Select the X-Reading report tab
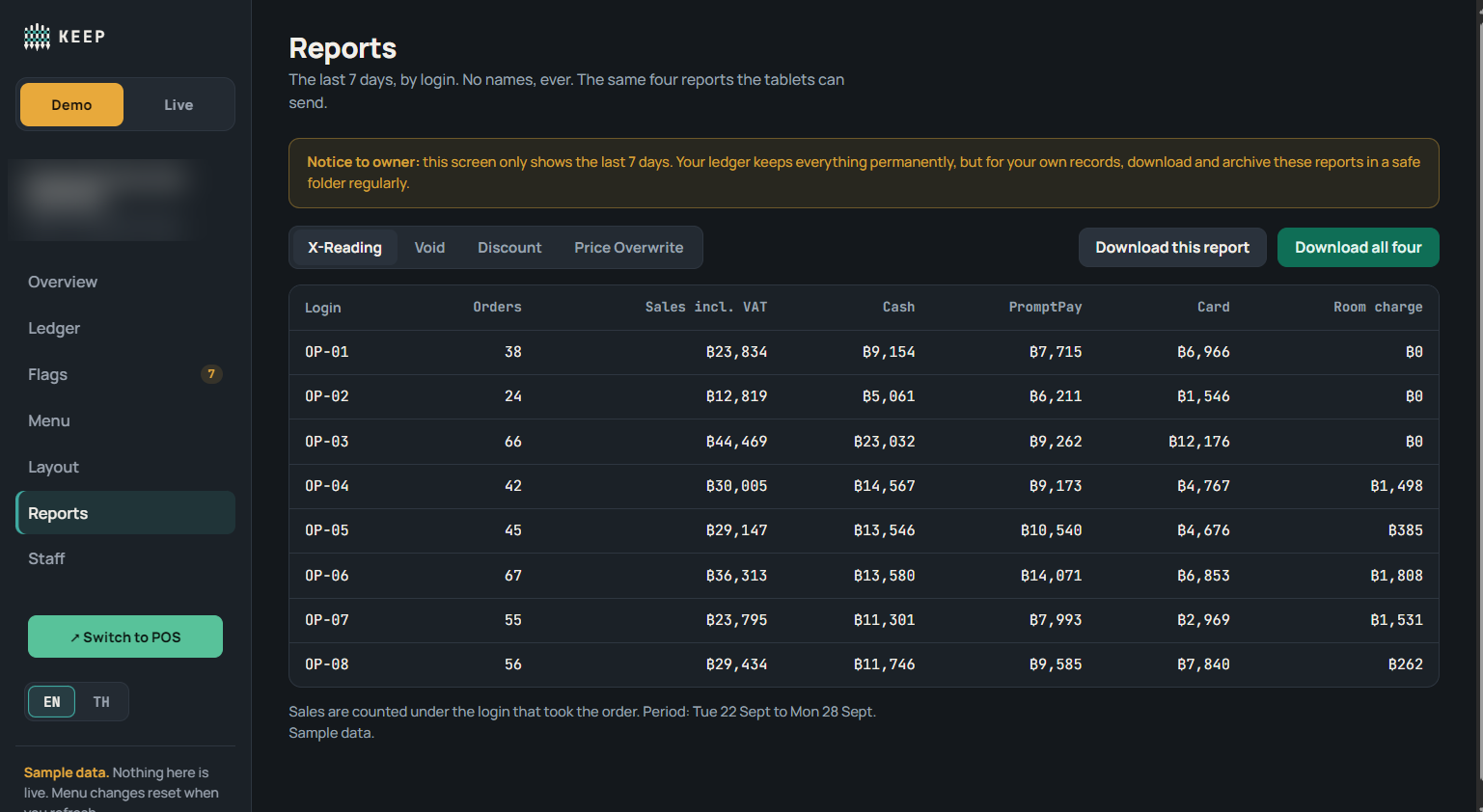 pyautogui.click(x=344, y=248)
